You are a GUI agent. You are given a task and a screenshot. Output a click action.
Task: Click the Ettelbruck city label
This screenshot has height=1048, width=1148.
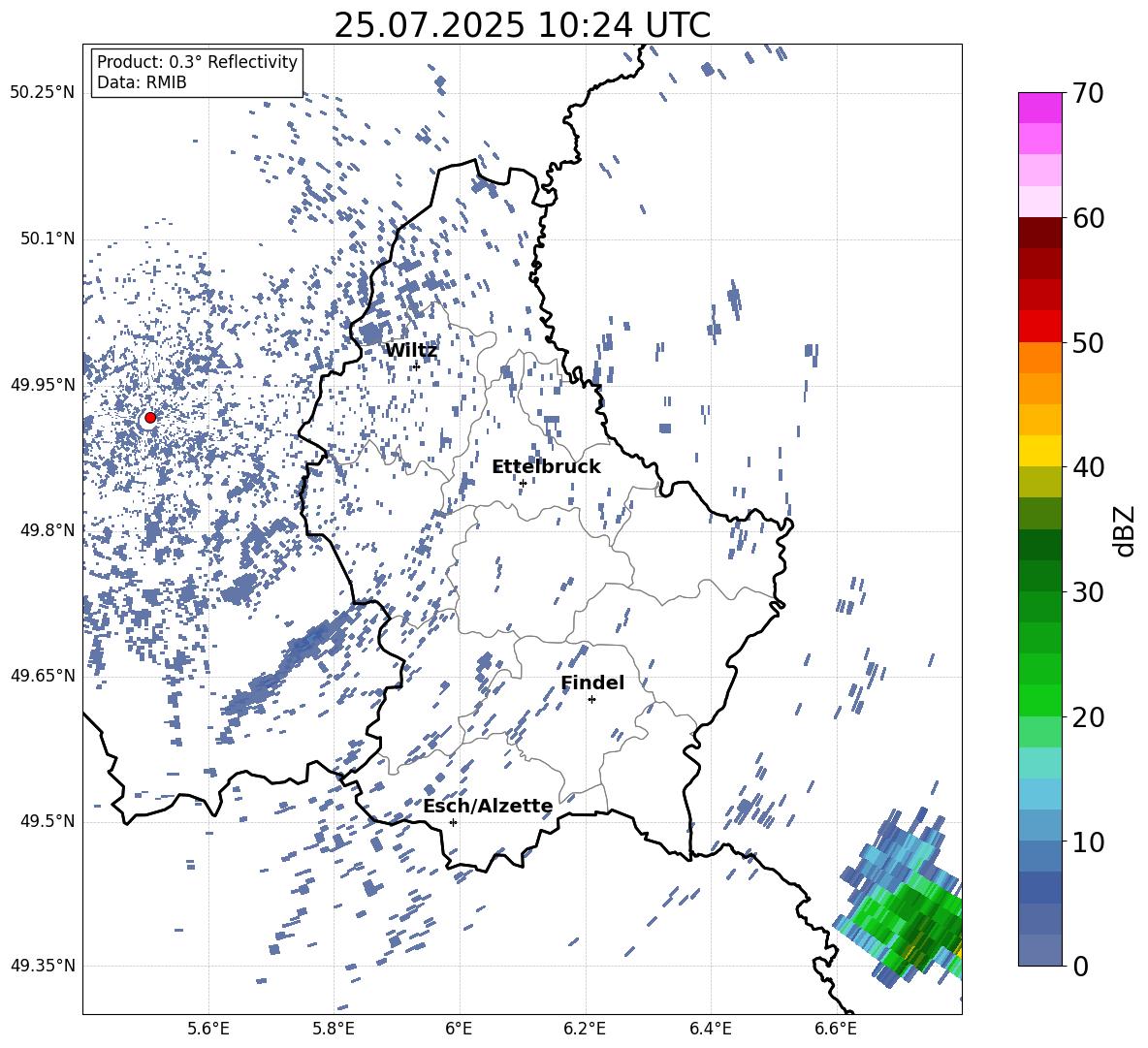[x=546, y=467]
